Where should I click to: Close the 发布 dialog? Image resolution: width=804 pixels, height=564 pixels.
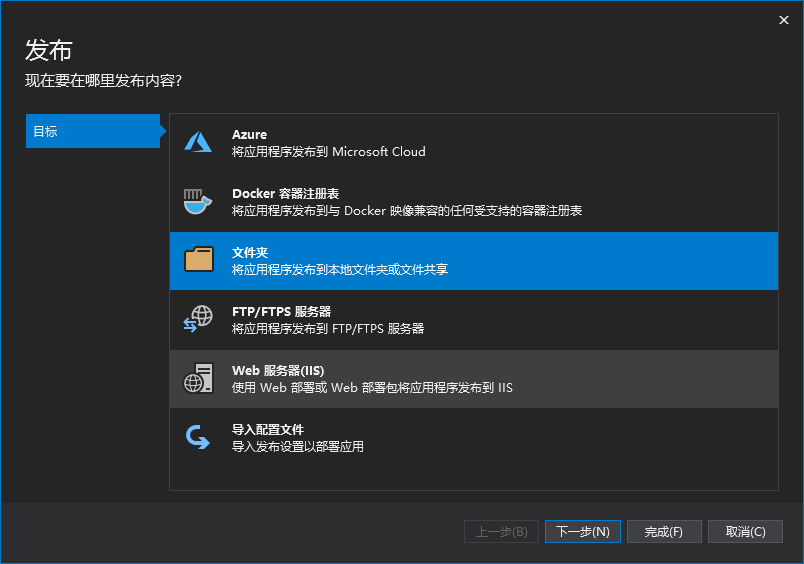coord(783,20)
